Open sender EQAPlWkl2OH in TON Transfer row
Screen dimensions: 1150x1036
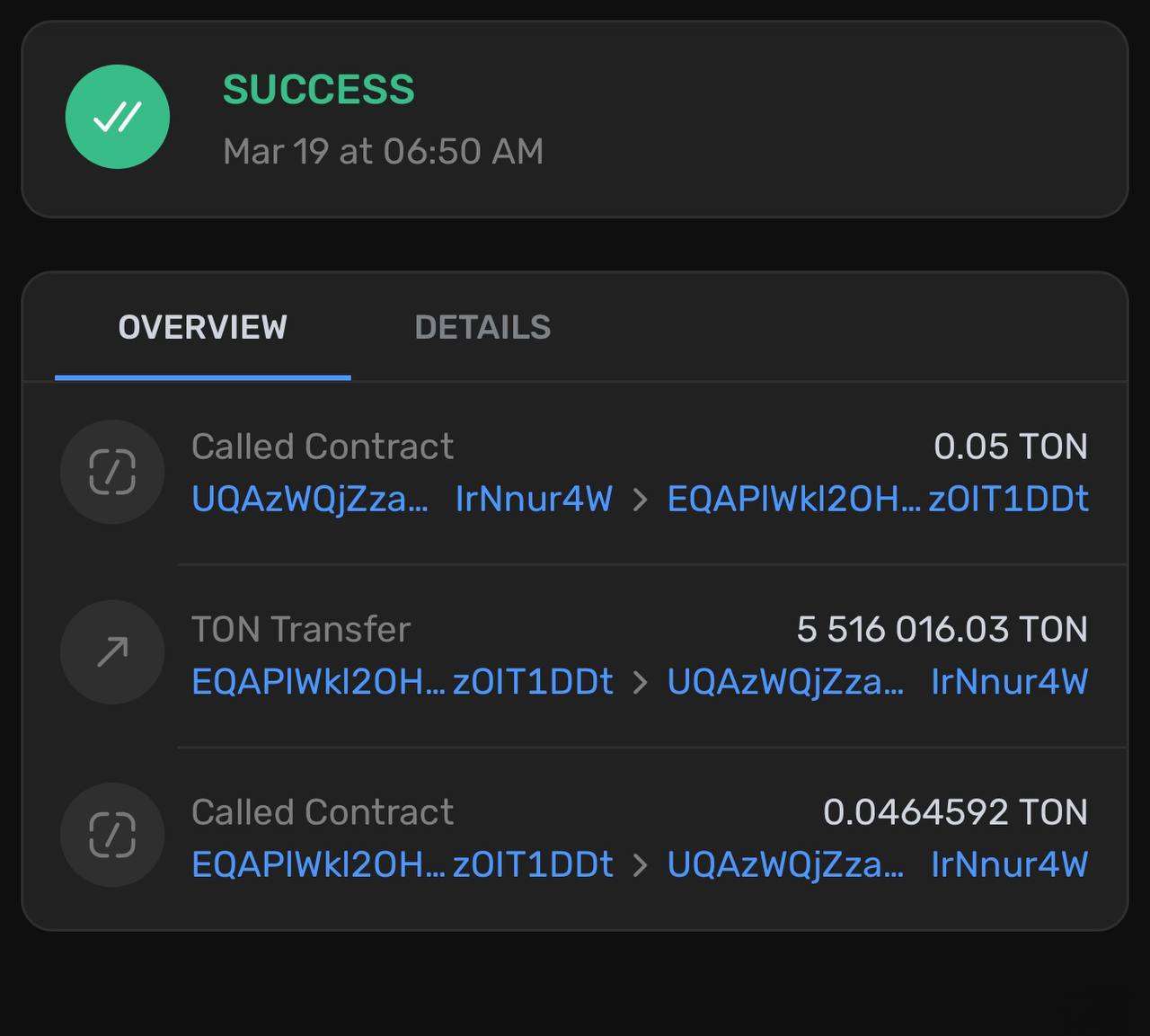(402, 682)
